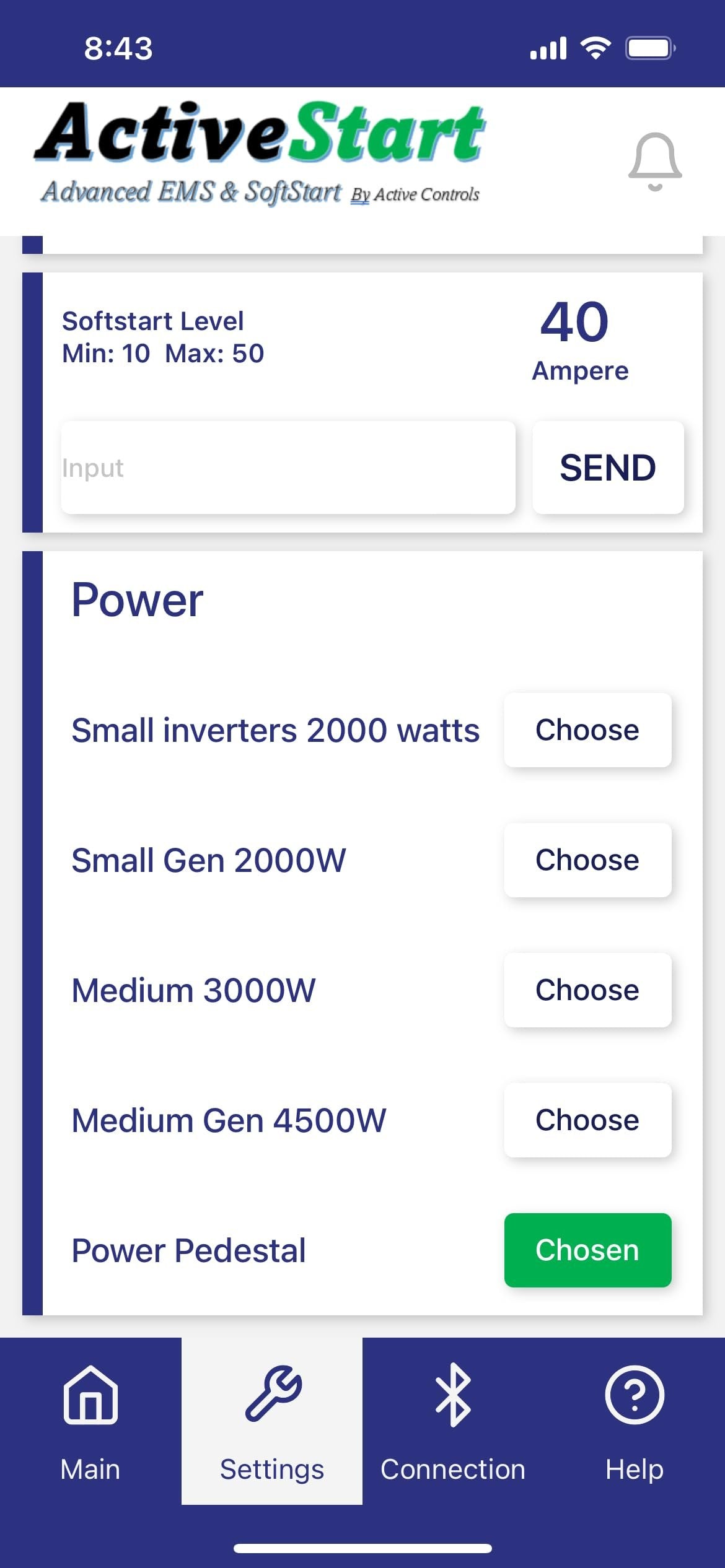Tap the ActiveStart logo
This screenshot has height=1568, width=725.
click(260, 133)
